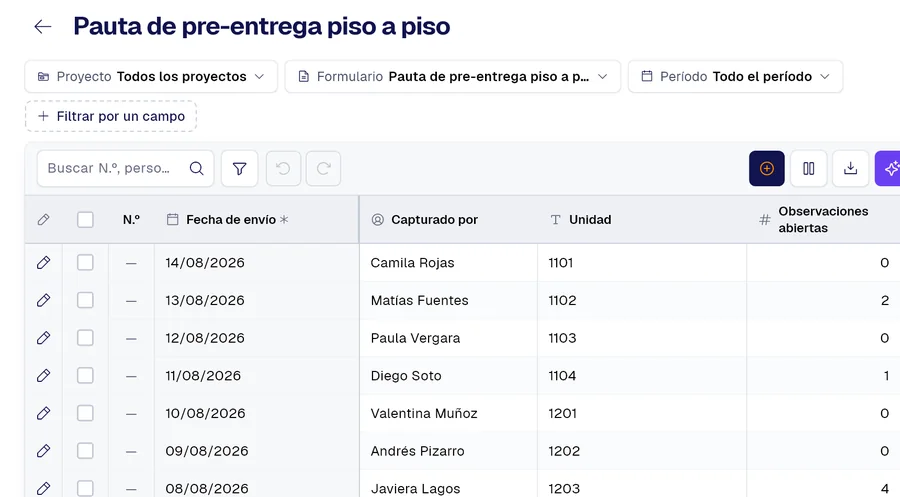The width and height of the screenshot is (900, 497).
Task: Select the date cell 13/08/2026
Action: (257, 300)
